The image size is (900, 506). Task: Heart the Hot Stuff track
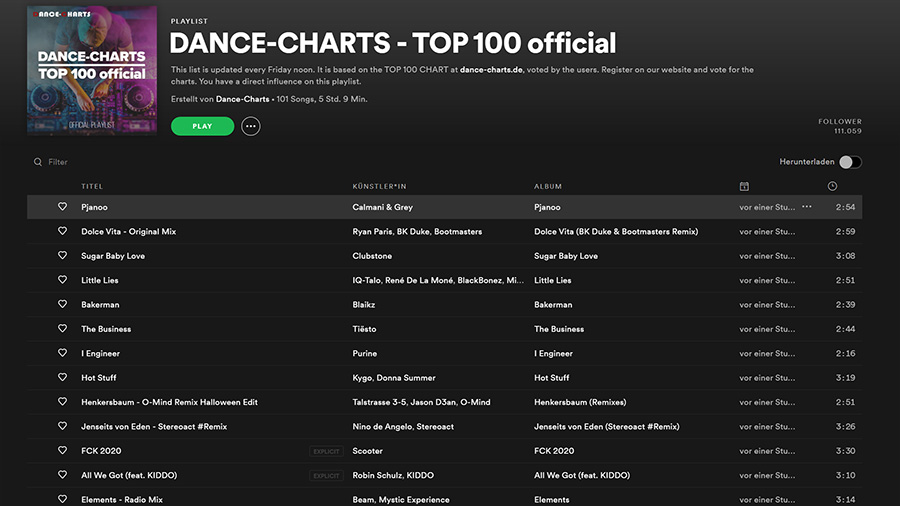63,377
